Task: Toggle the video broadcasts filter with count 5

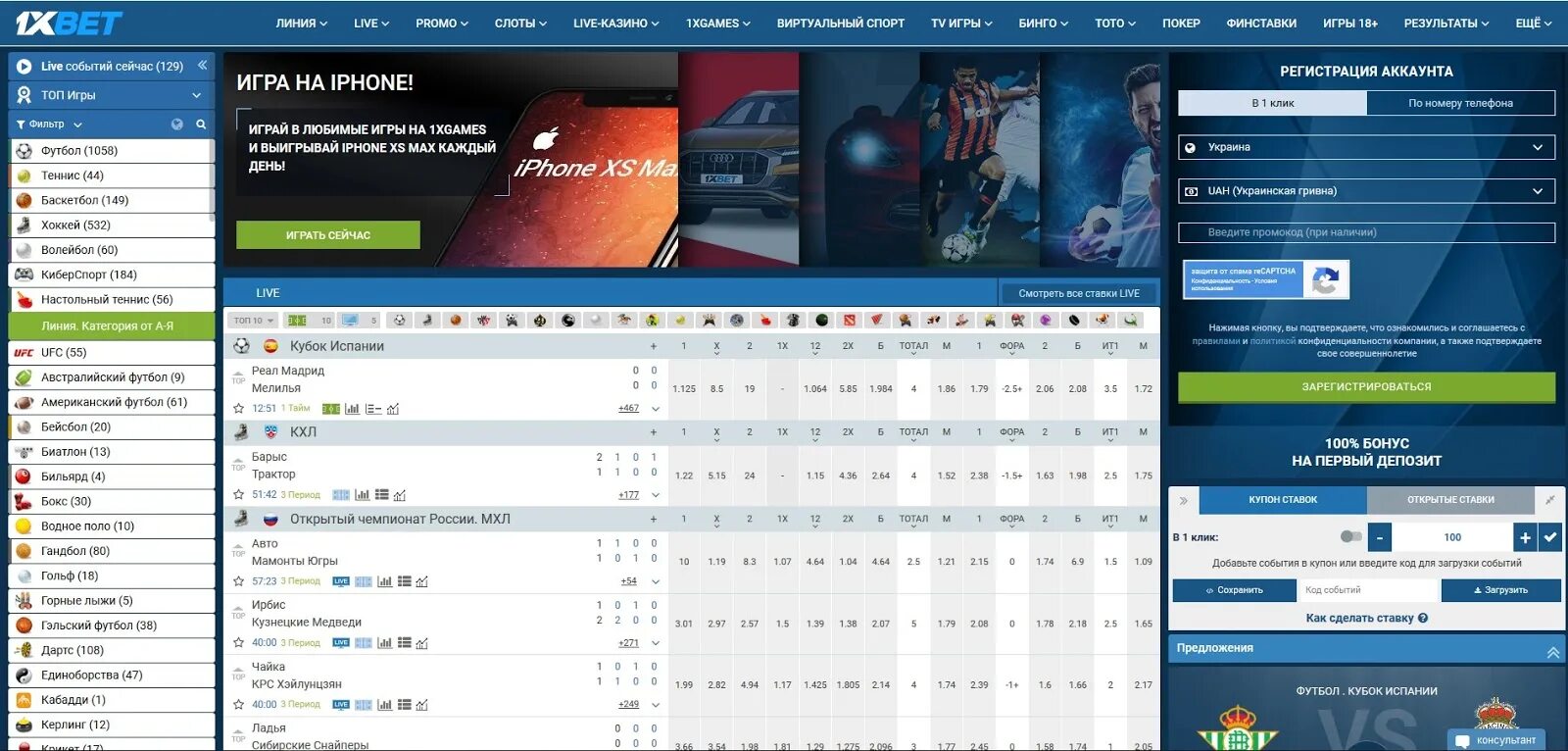Action: coord(359,321)
